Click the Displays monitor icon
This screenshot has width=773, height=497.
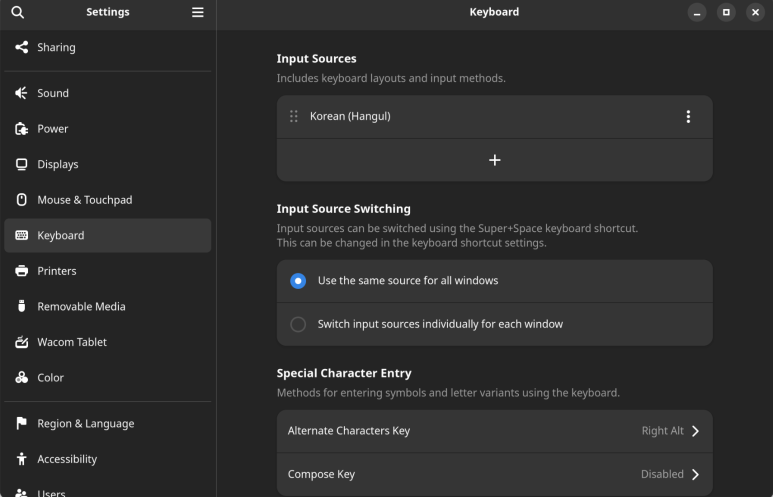tap(21, 164)
